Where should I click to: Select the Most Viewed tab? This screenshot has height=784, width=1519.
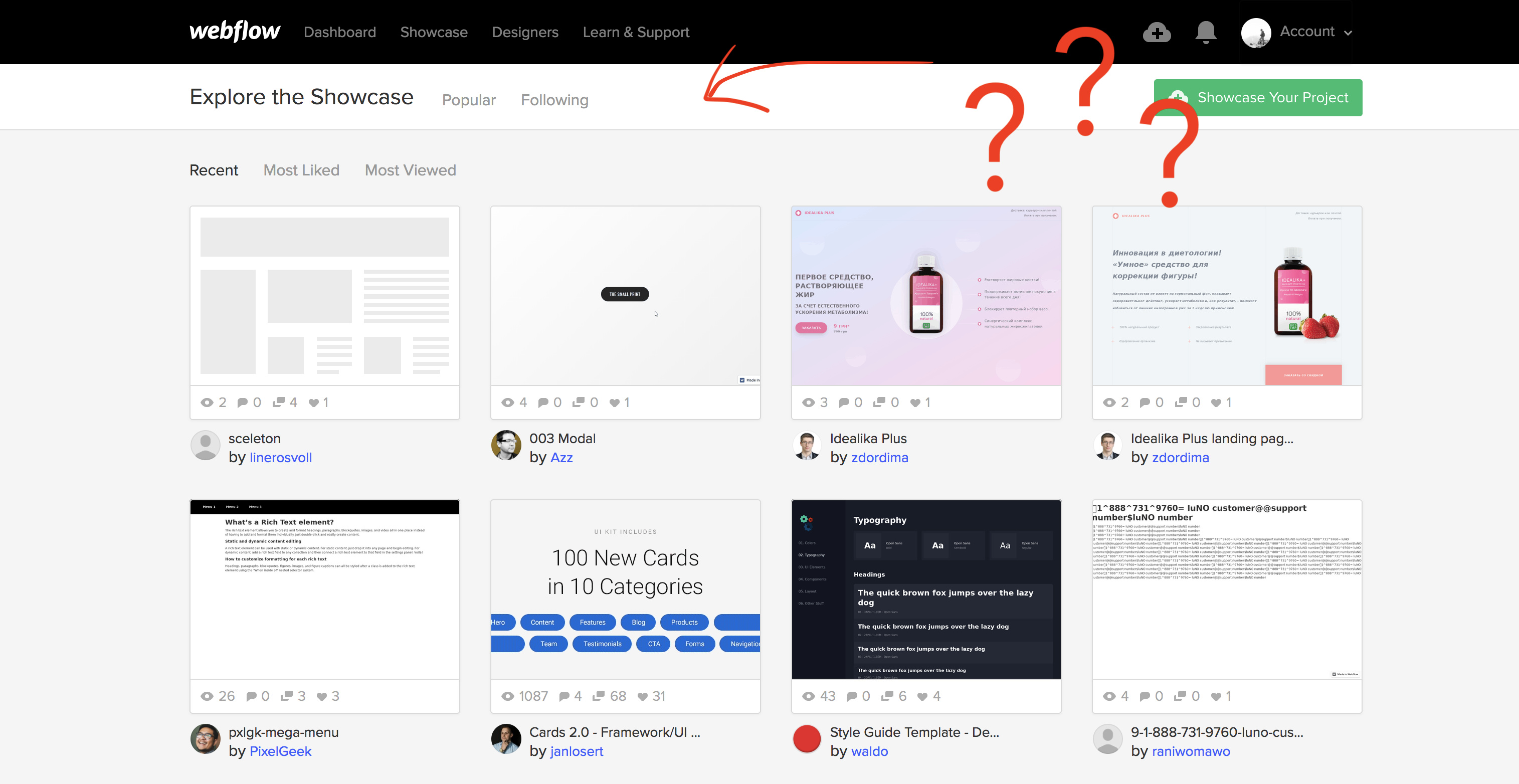[410, 170]
